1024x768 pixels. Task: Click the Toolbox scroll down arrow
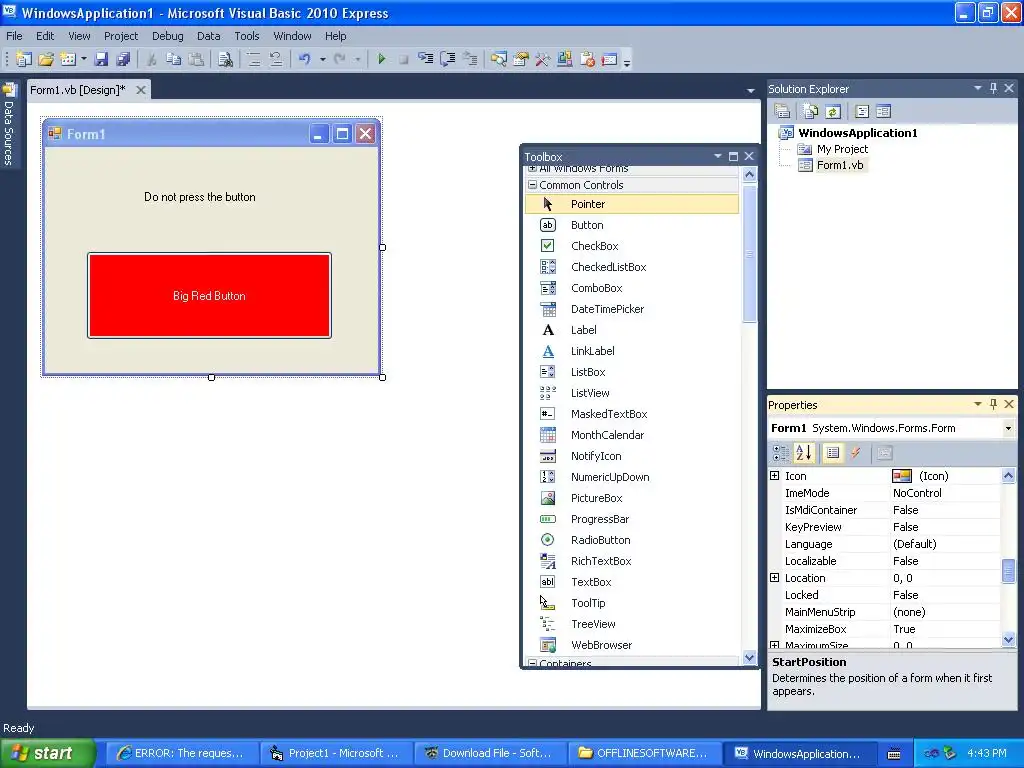[749, 658]
